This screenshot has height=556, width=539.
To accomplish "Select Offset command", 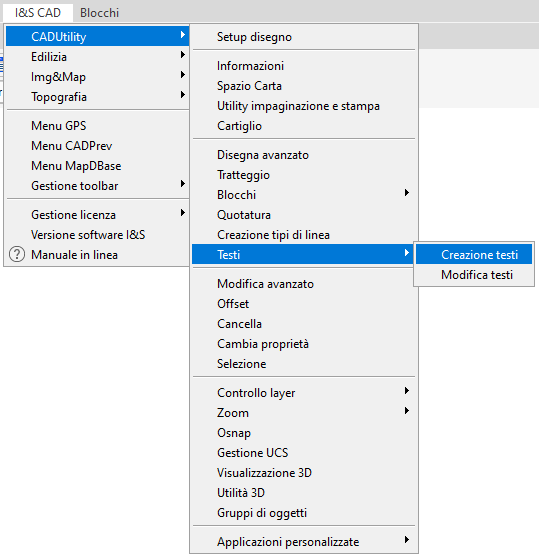I will point(304,304).
